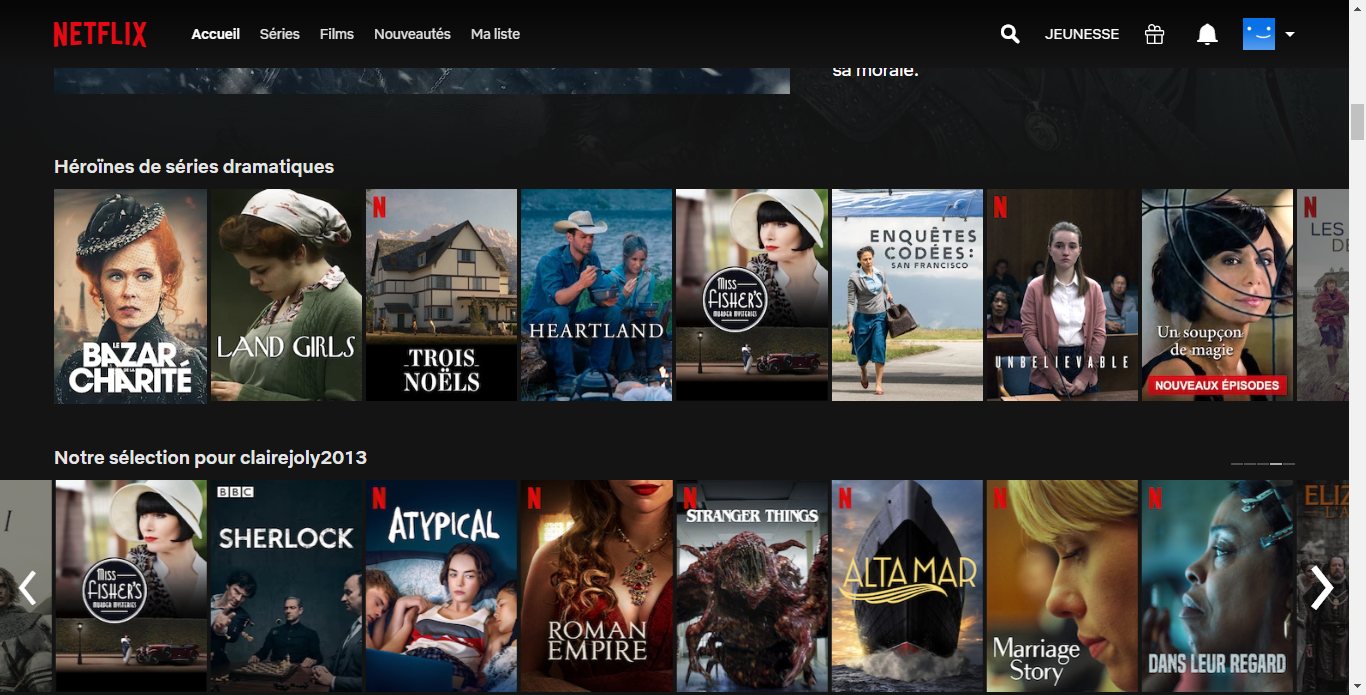This screenshot has height=695, width=1366.
Task: Click the blue smiley profile avatar
Action: (1258, 34)
